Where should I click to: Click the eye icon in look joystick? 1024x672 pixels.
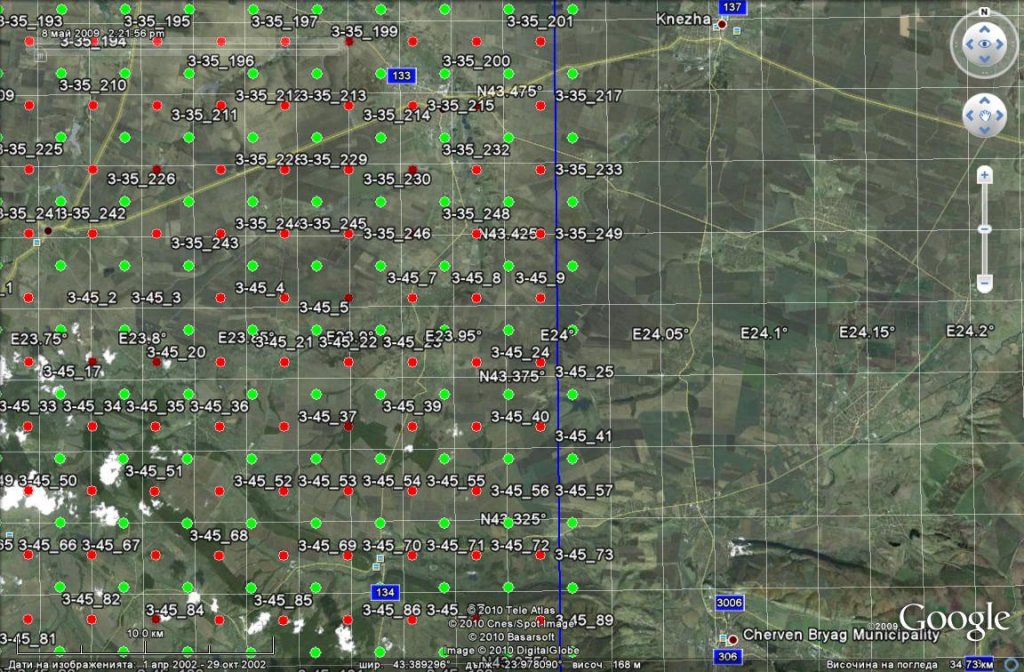984,45
